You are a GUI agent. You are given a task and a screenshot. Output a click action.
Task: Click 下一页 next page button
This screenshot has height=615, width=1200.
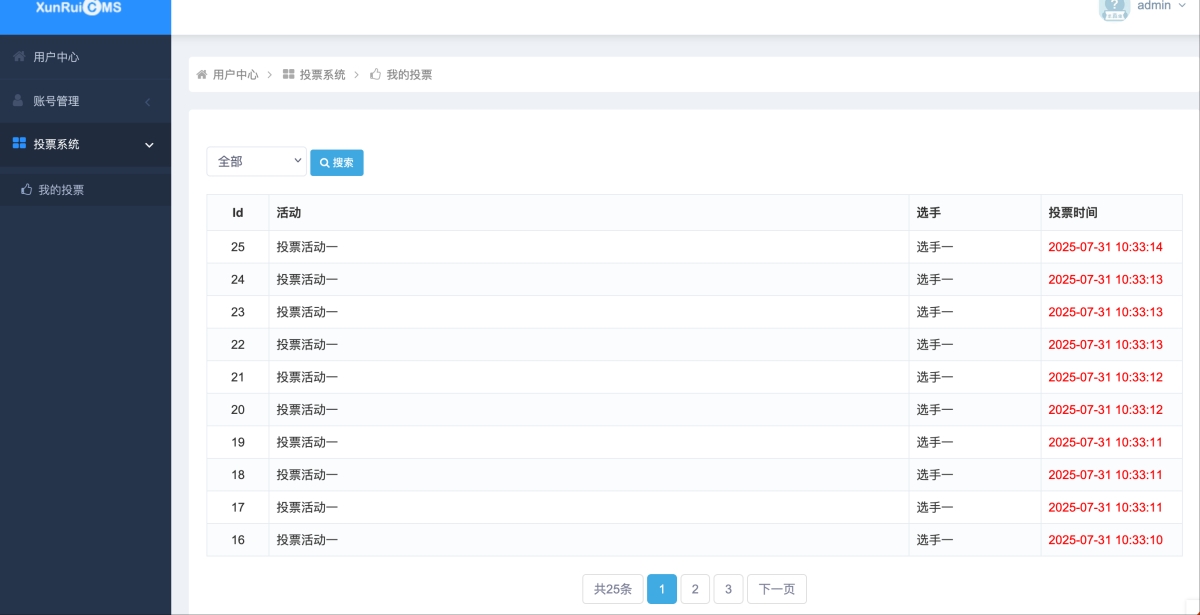coord(777,589)
